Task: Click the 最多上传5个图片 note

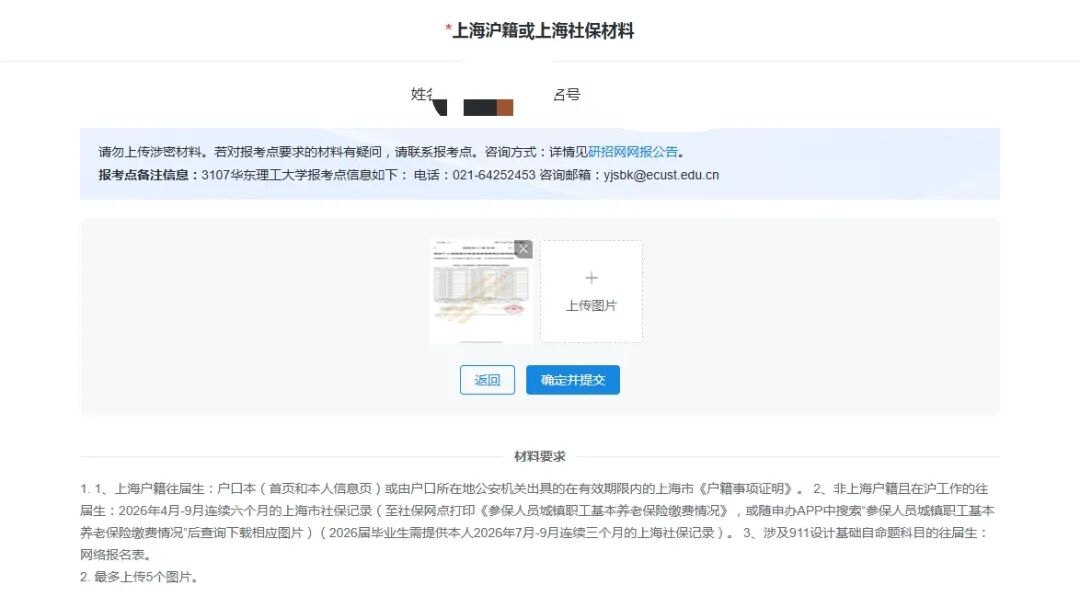Action: point(143,577)
